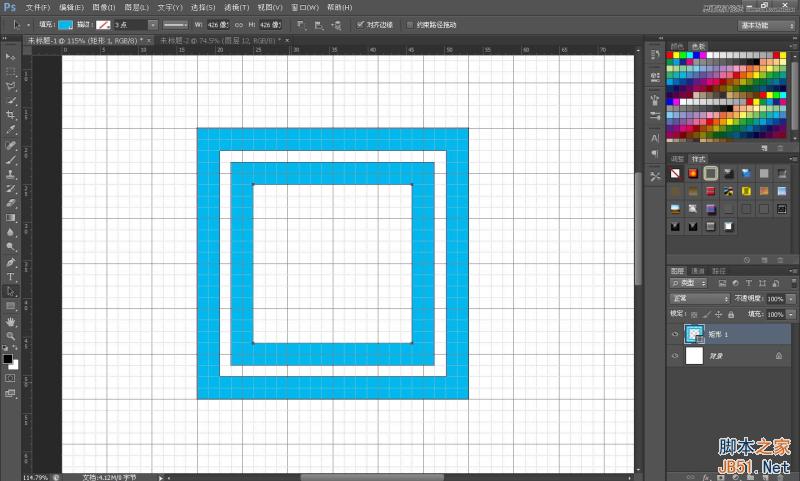This screenshot has width=800, height=481.
Task: Toggle Constrain Path Dragging (约束路径拖动) checkbox
Action: click(410, 24)
